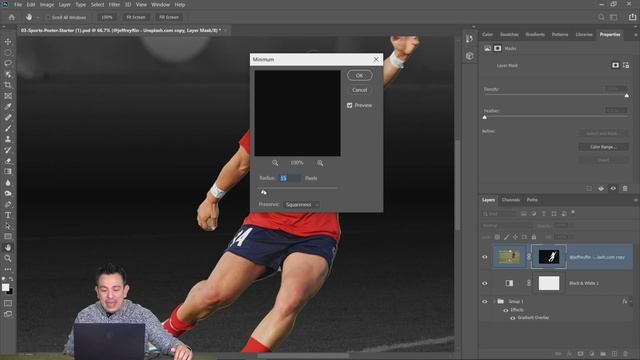Collapse Group 1 effects list arrow

(631, 302)
